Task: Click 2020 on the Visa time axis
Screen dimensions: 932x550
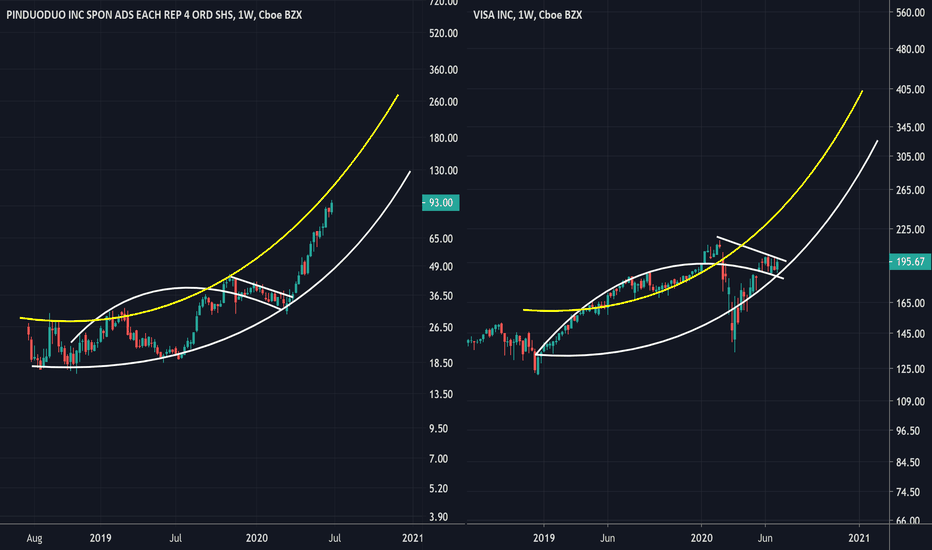Action: 701,538
